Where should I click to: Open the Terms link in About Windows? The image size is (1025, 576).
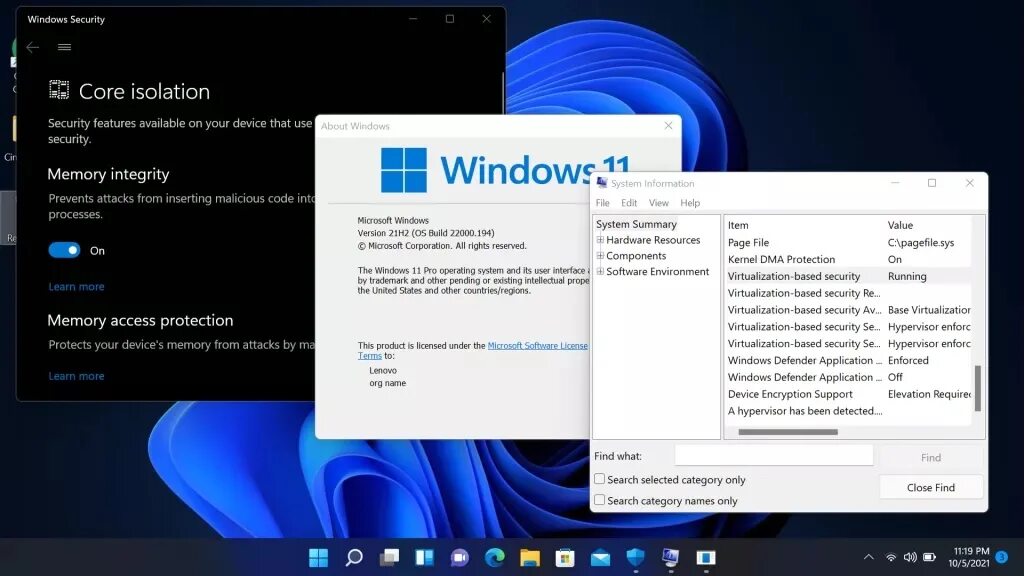point(369,356)
